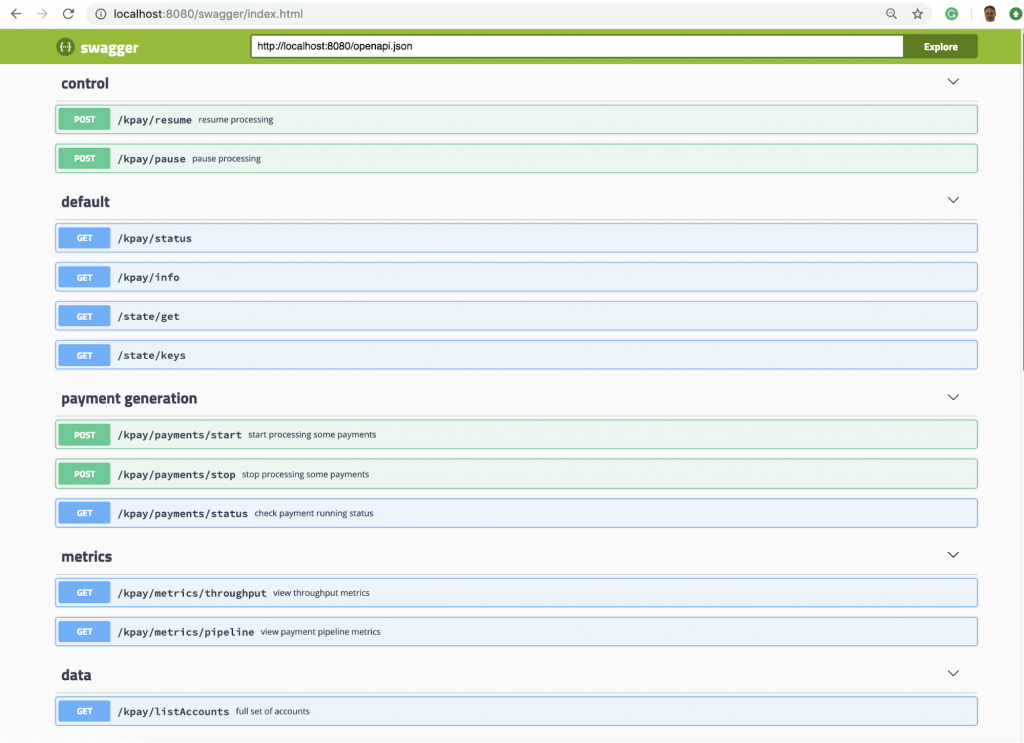Click the POST badge for /kpay/payments/start

click(84, 435)
